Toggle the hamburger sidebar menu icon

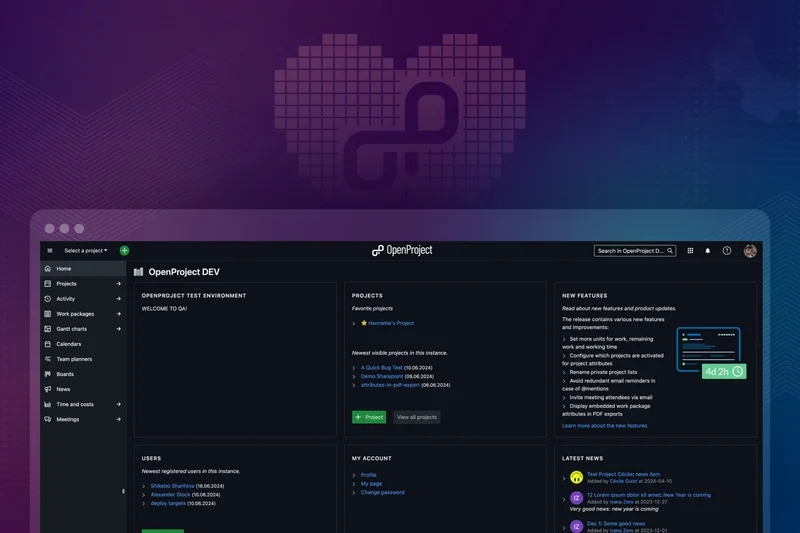point(49,250)
